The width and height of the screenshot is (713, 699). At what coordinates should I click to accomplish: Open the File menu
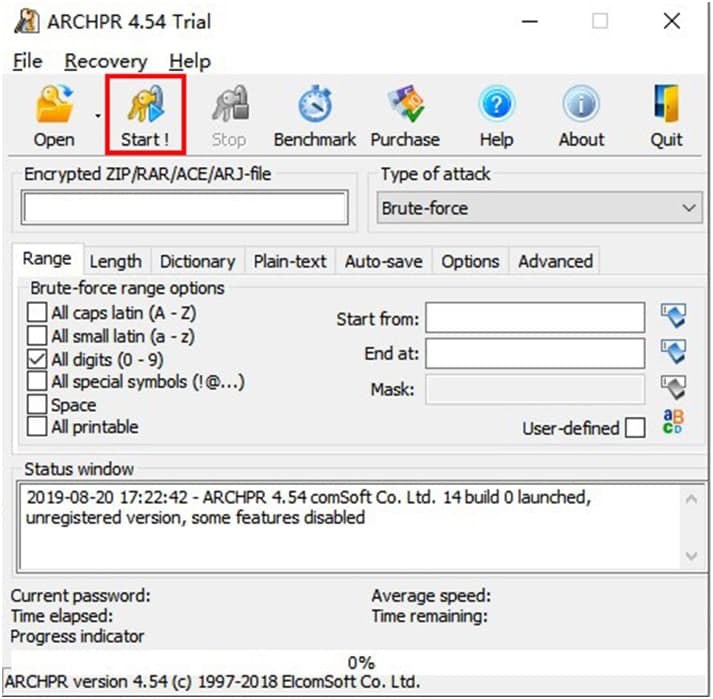(x=27, y=61)
